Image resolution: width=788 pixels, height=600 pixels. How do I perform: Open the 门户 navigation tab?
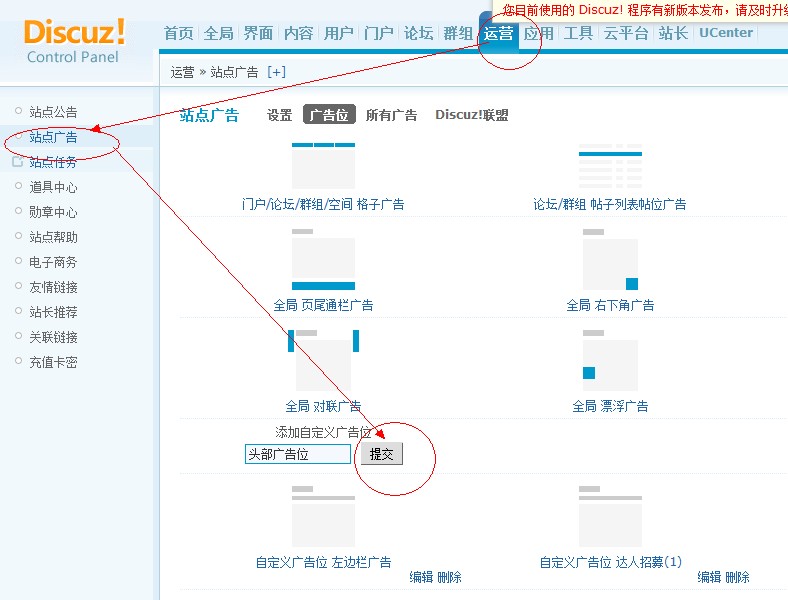pyautogui.click(x=378, y=33)
